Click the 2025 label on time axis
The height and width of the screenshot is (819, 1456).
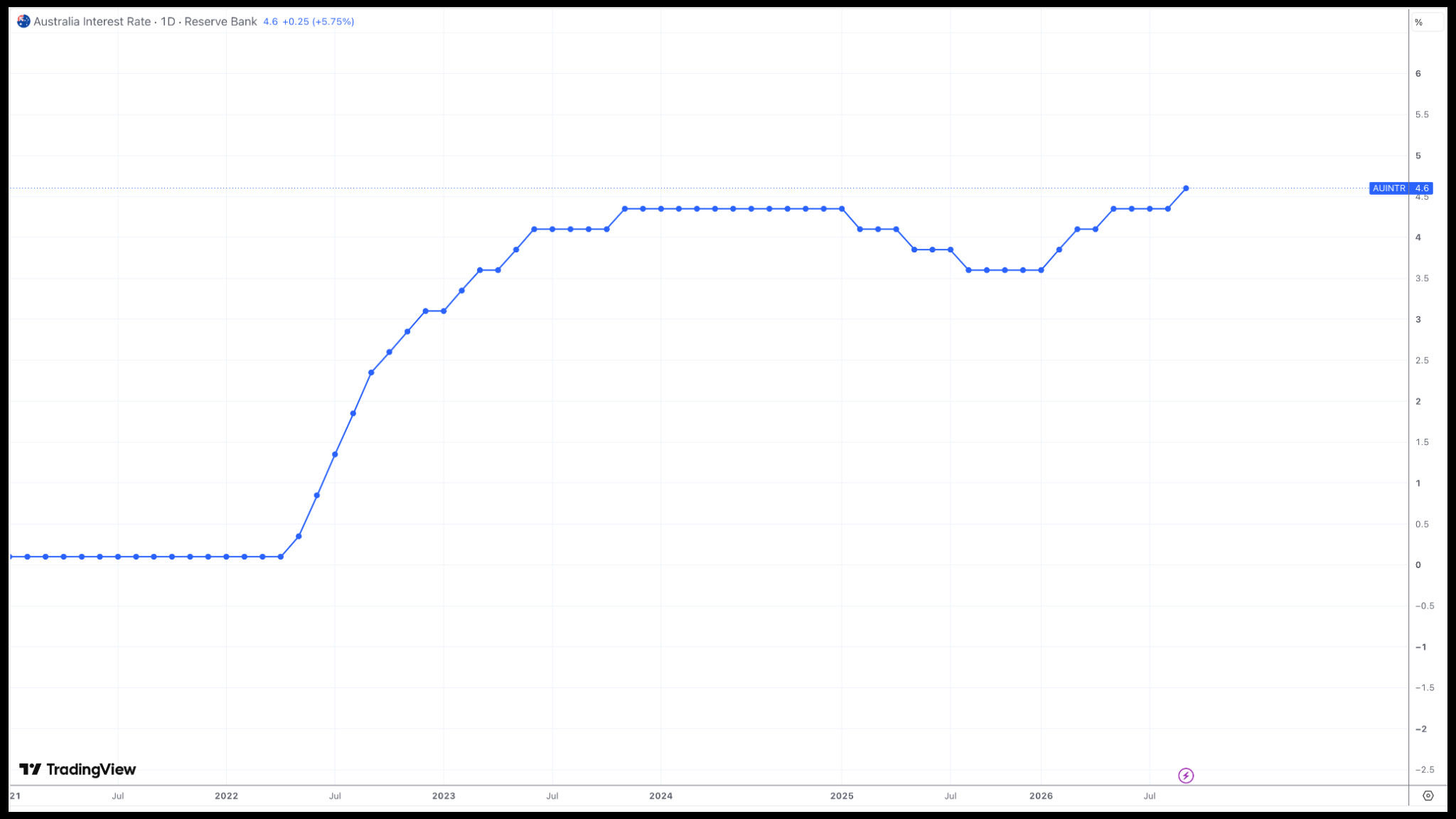point(842,796)
